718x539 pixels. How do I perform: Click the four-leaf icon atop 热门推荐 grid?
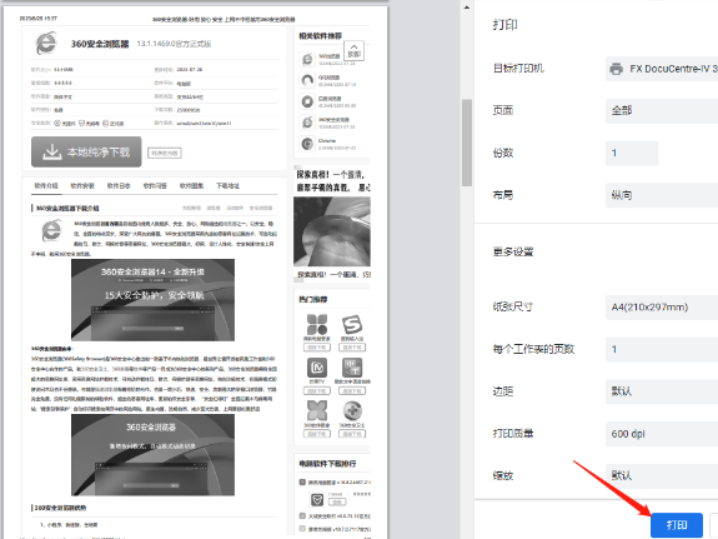pyautogui.click(x=317, y=325)
